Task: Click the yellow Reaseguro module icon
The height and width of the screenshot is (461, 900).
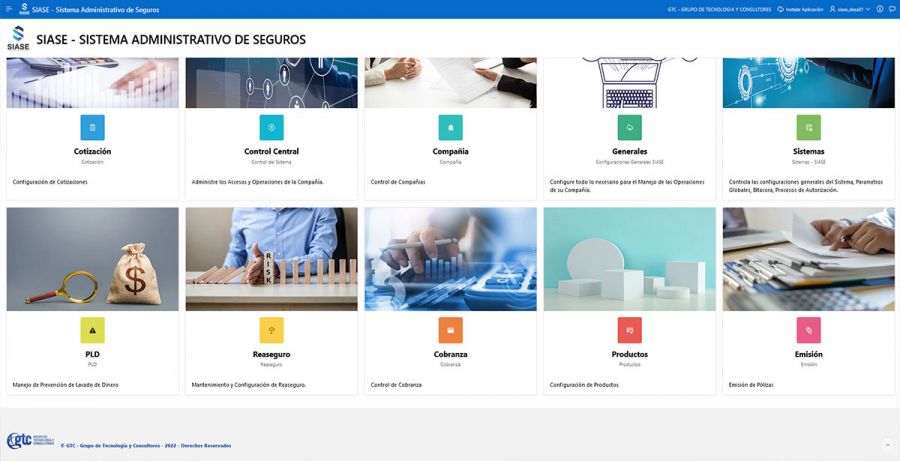Action: coord(271,330)
